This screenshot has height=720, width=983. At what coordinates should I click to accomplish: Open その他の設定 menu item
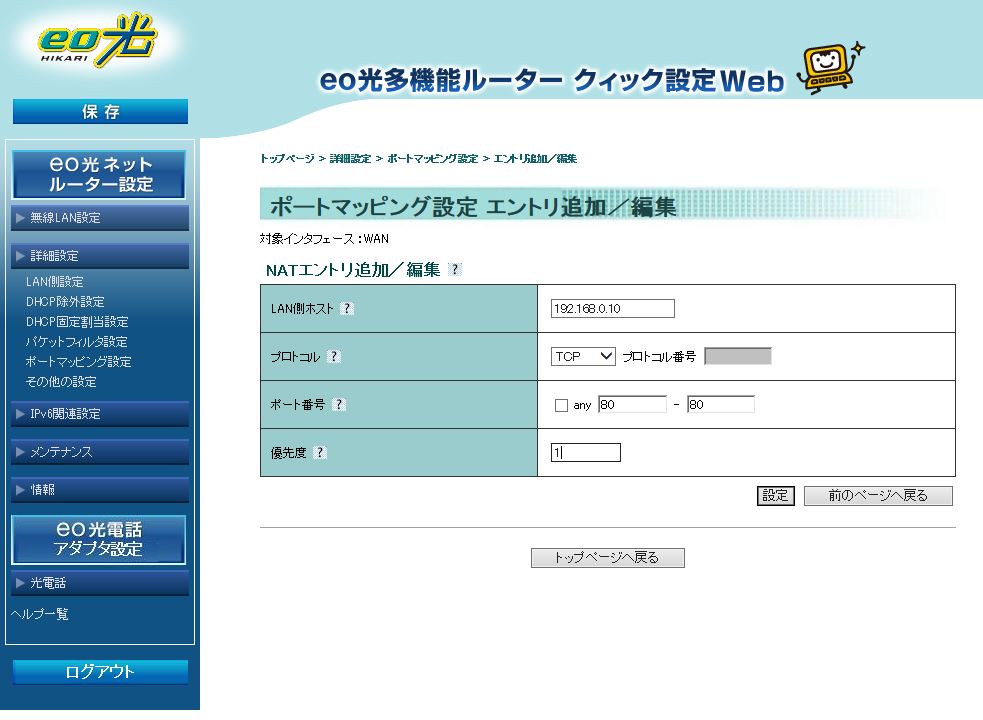click(x=61, y=382)
